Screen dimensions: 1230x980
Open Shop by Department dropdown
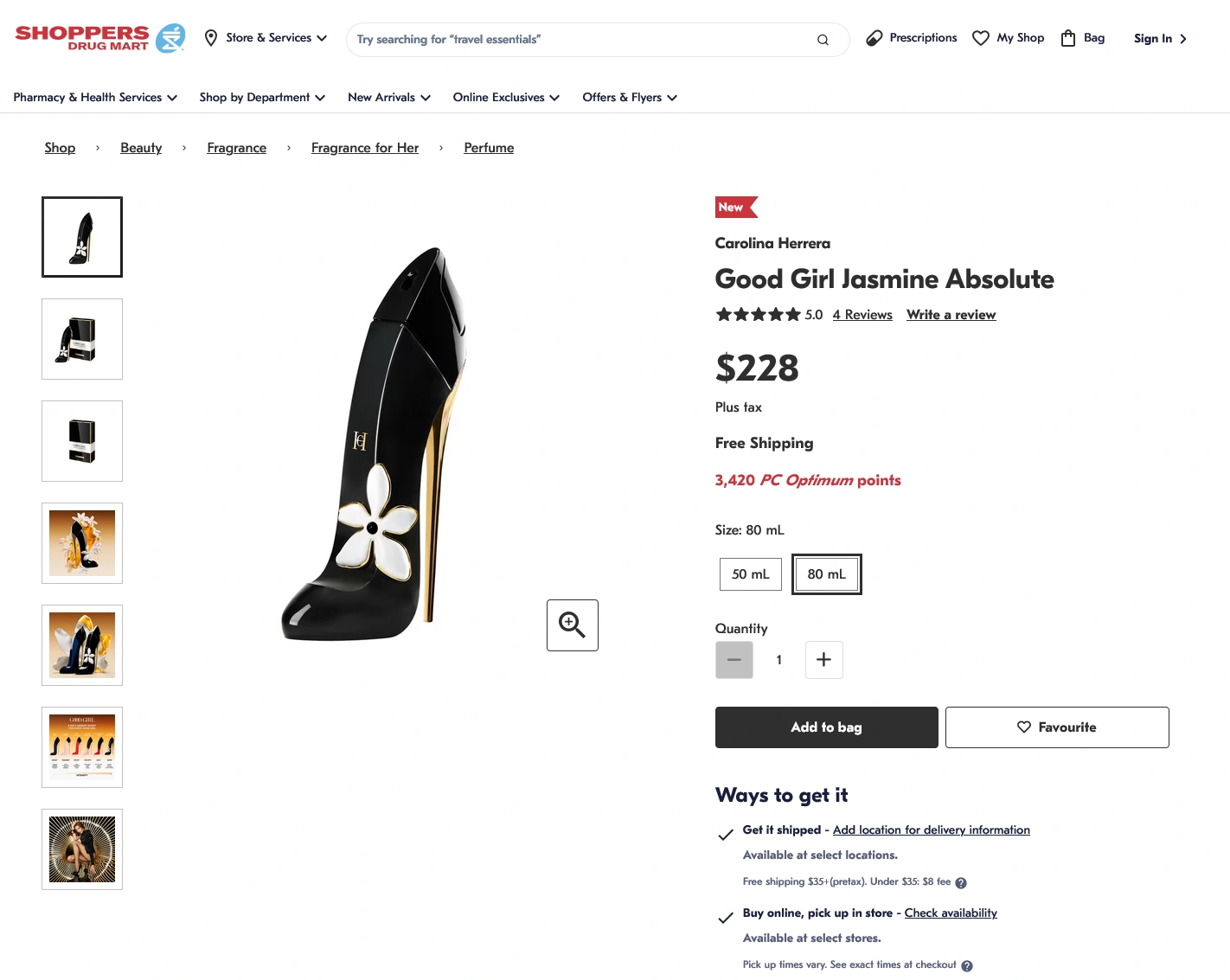pos(262,98)
